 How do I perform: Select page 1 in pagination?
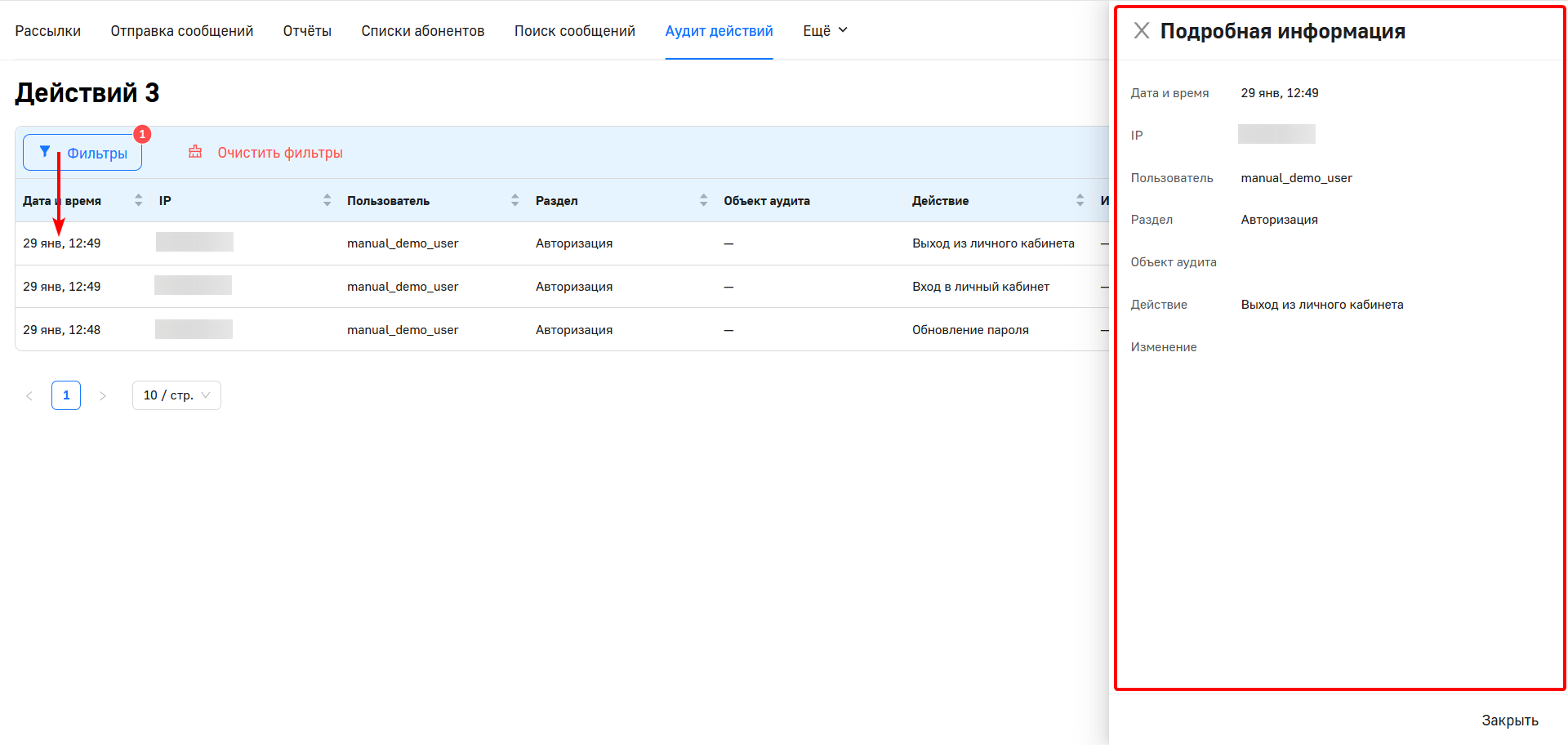66,395
